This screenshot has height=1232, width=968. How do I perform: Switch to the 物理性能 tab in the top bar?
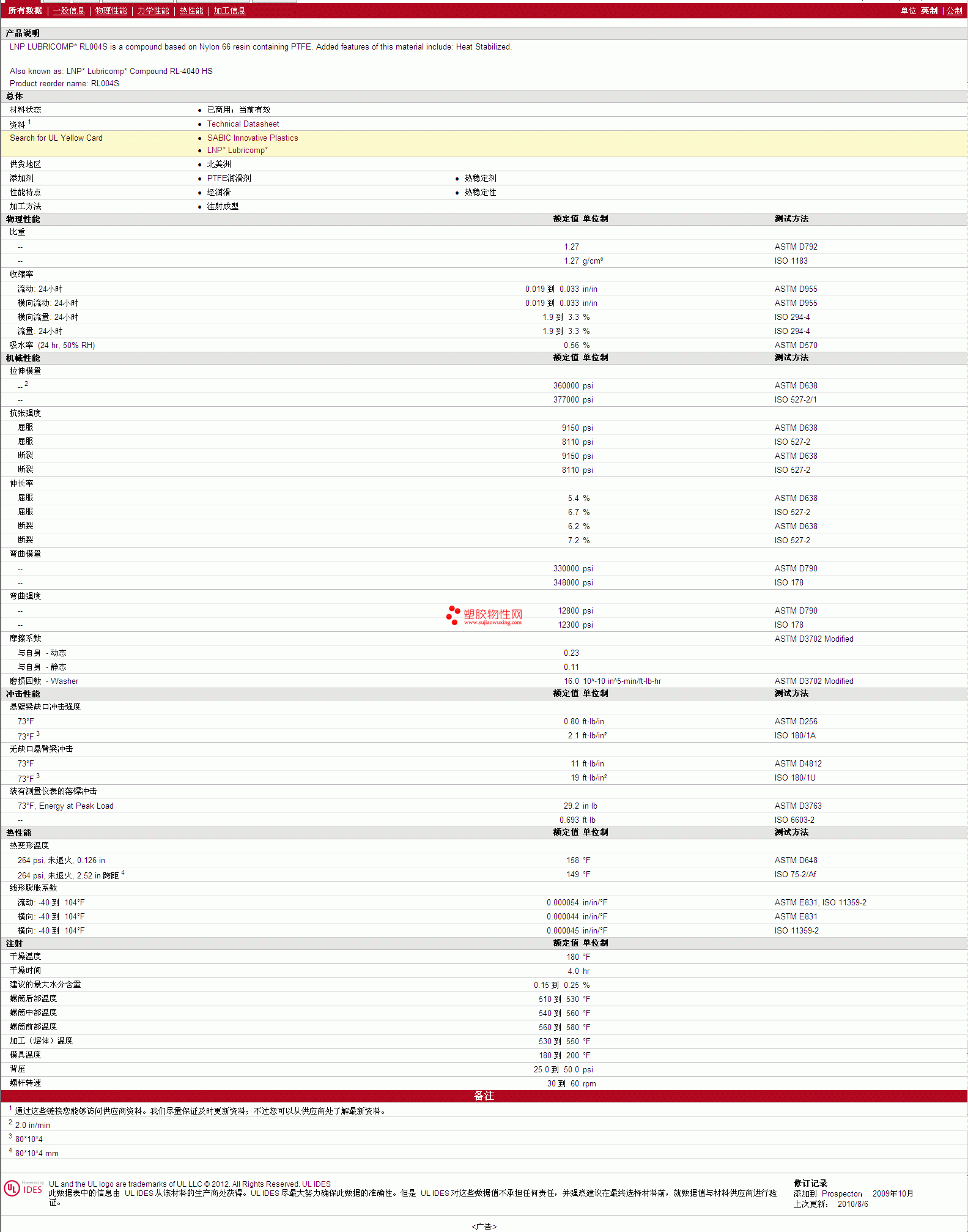point(111,10)
